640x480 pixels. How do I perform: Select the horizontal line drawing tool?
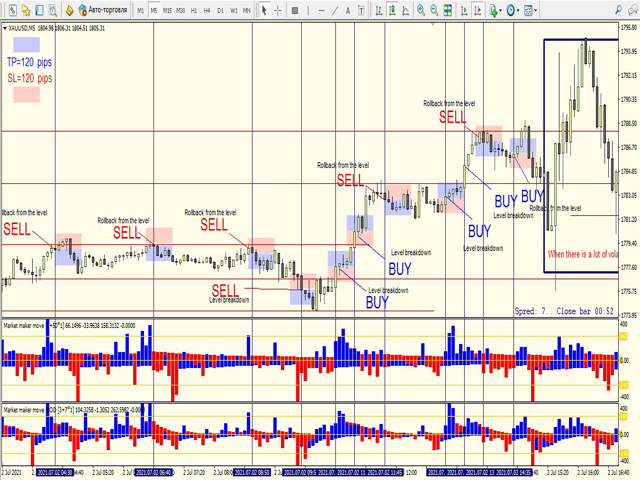[x=322, y=10]
